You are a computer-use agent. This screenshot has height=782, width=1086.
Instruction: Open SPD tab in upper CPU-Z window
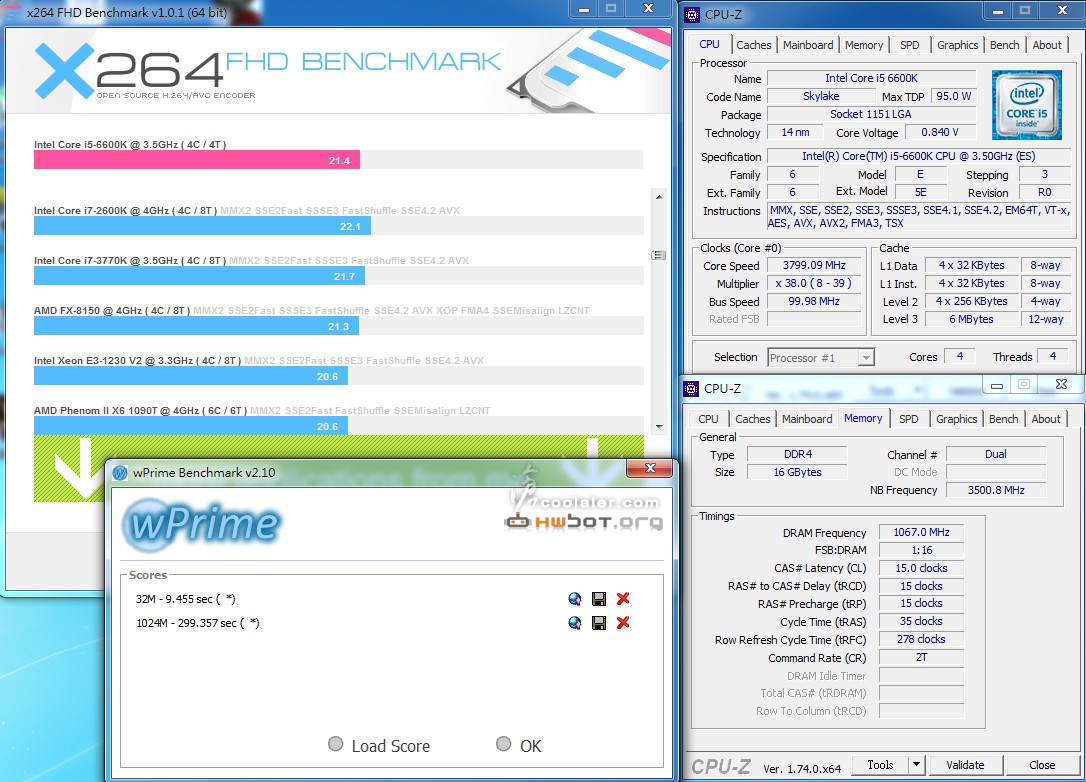click(909, 45)
